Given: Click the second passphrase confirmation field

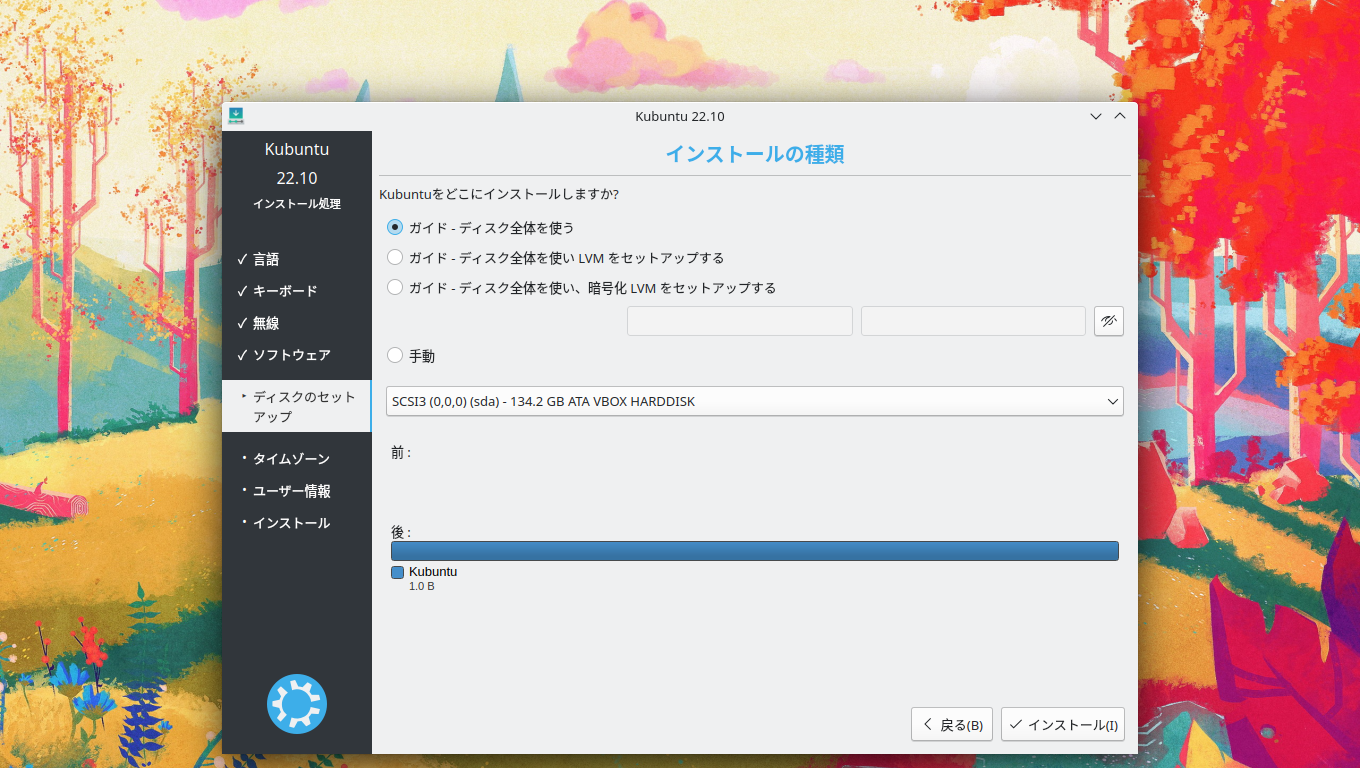Looking at the screenshot, I should click(x=973, y=321).
